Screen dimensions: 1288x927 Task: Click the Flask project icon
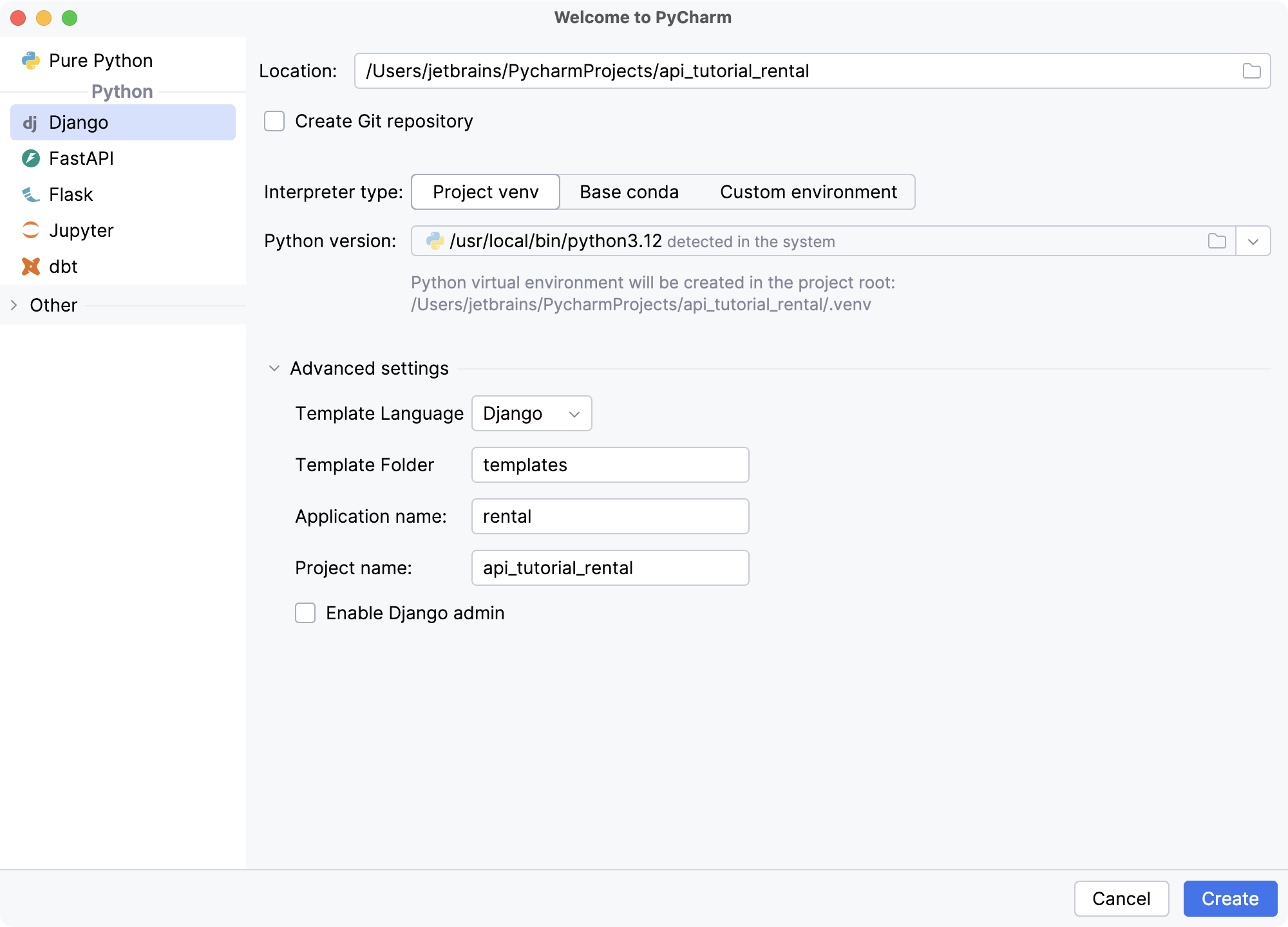coord(30,194)
